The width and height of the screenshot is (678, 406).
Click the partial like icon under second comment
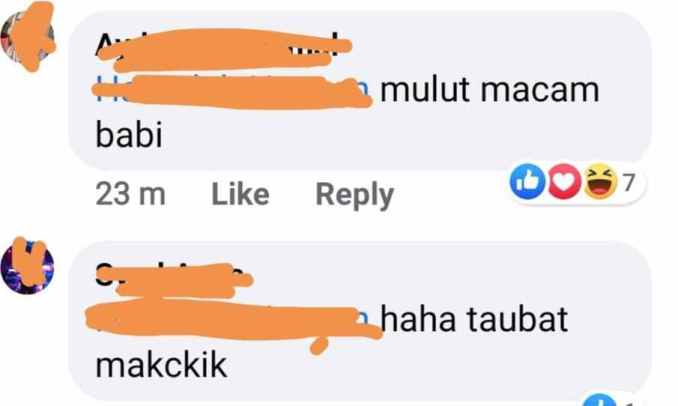[x=601, y=400]
